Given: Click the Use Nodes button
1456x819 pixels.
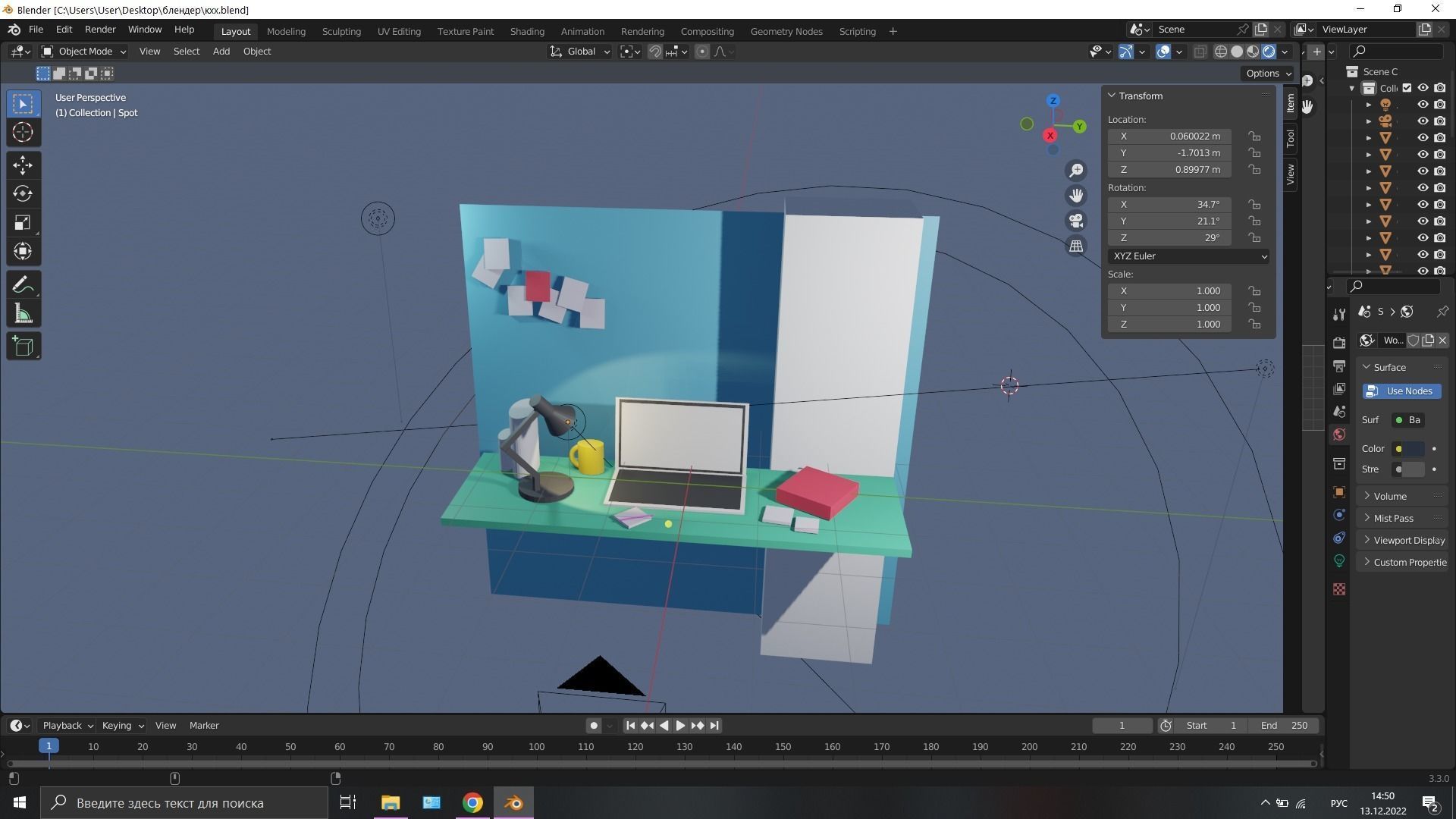Looking at the screenshot, I should [1401, 391].
